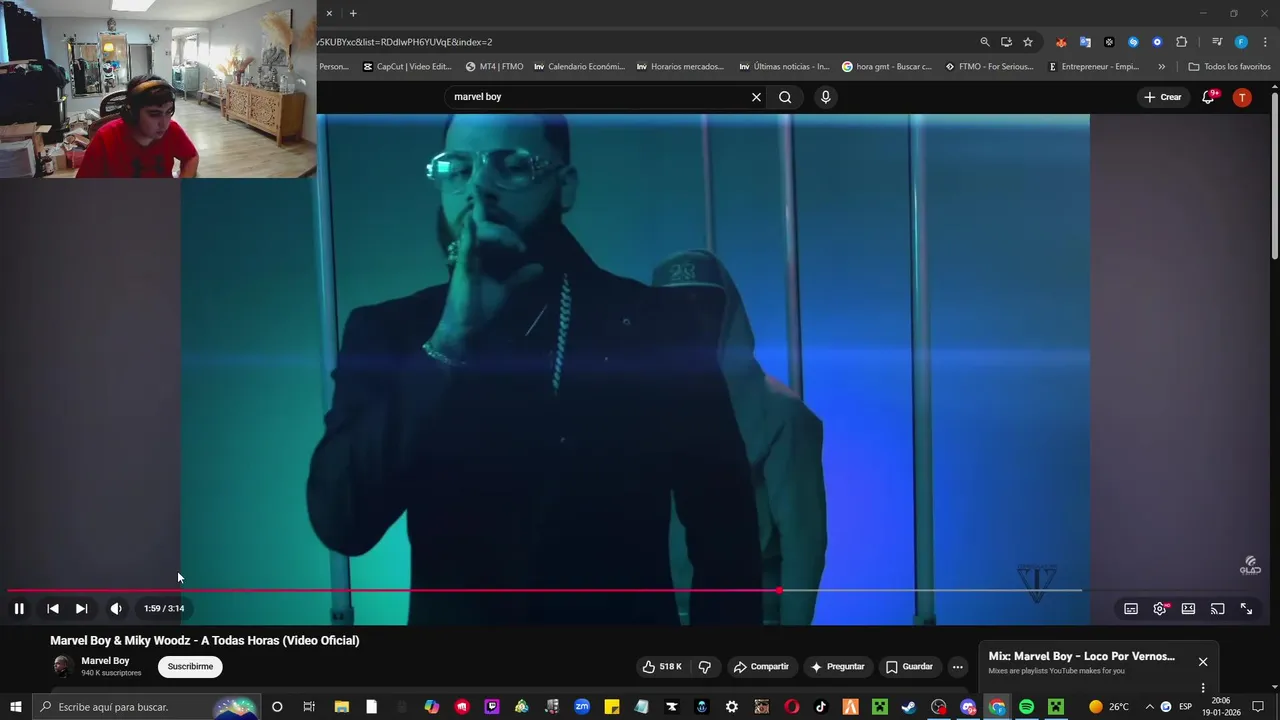Save video with Guardar button

click(x=909, y=667)
